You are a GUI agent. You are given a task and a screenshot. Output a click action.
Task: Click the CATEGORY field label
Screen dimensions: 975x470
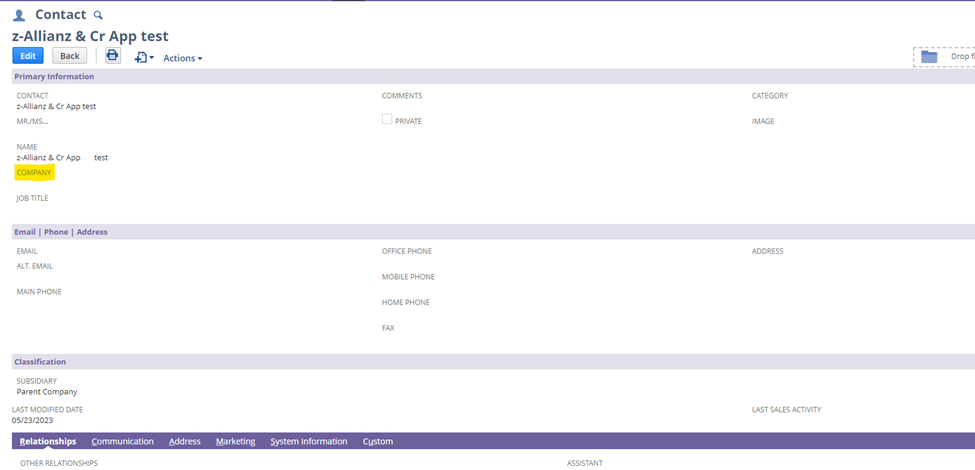770,96
